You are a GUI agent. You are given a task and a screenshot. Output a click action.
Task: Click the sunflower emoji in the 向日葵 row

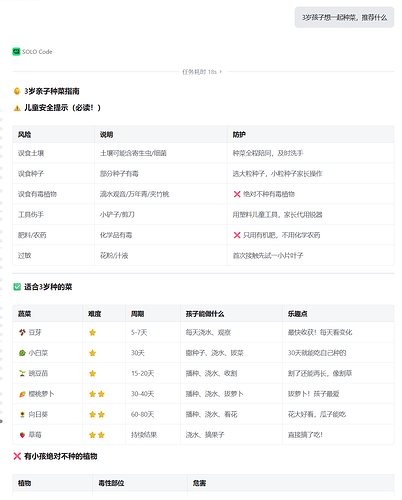click(22, 414)
